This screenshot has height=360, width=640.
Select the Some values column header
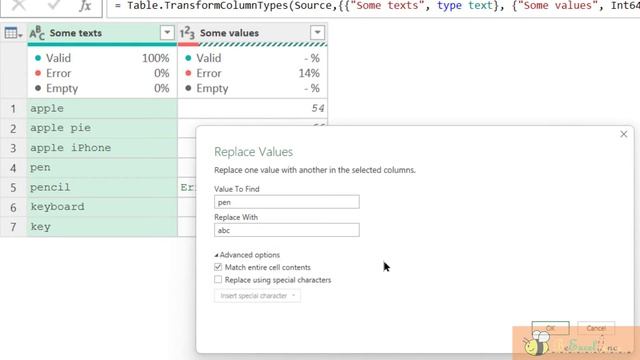point(253,33)
